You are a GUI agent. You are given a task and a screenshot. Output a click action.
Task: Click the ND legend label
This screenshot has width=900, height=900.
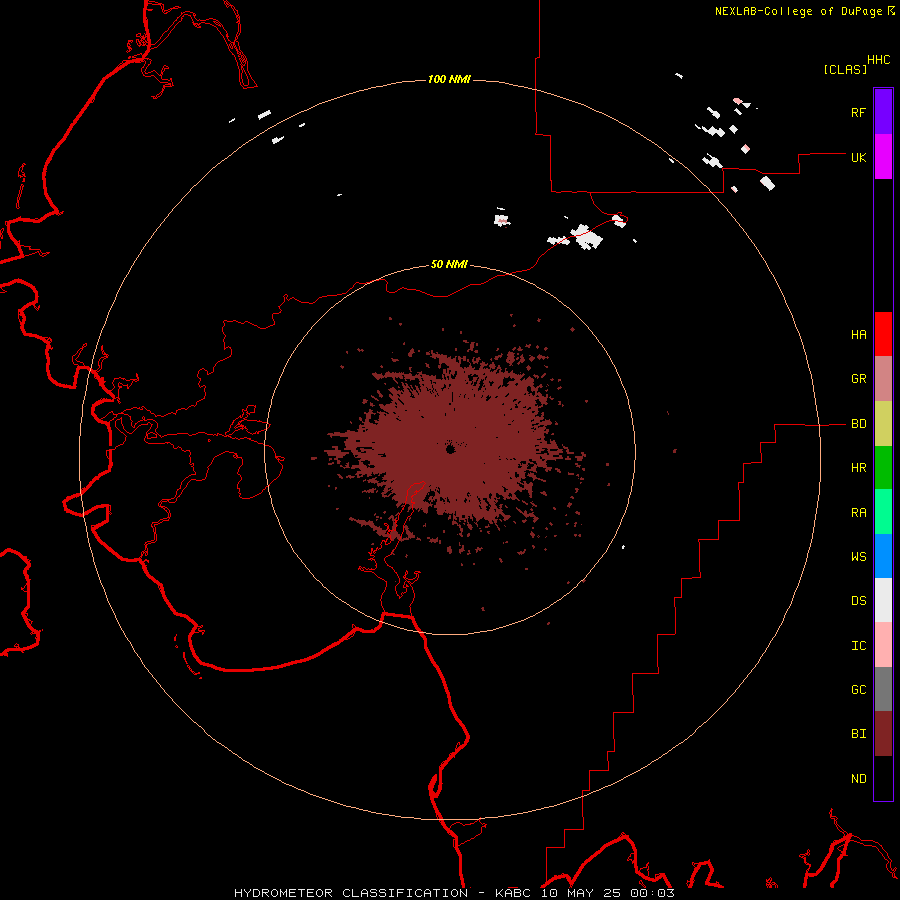[858, 779]
